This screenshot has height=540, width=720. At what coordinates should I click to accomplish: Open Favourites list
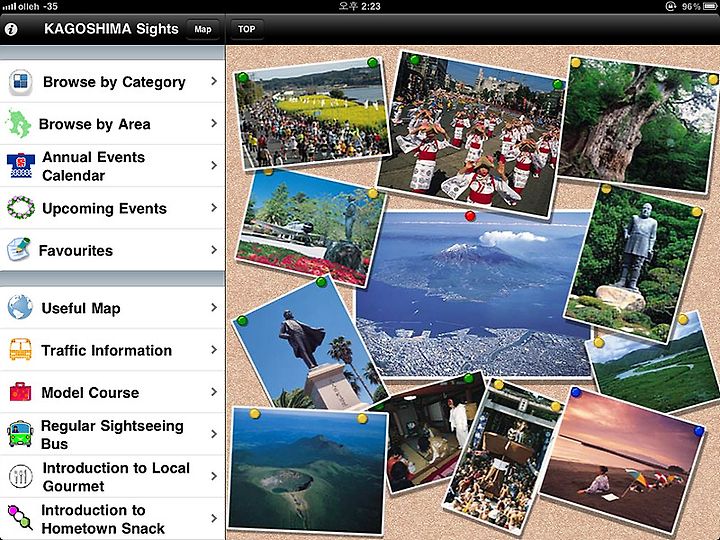tap(112, 250)
